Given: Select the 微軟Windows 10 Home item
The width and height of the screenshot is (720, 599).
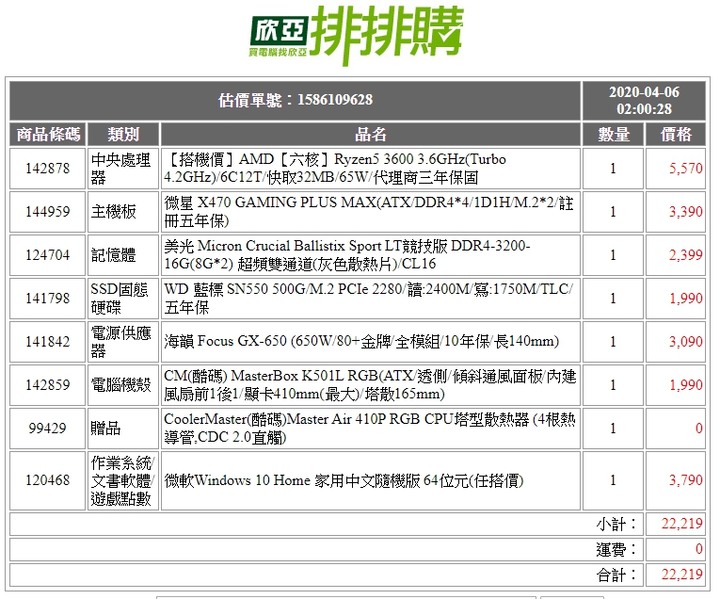Looking at the screenshot, I should [371, 480].
